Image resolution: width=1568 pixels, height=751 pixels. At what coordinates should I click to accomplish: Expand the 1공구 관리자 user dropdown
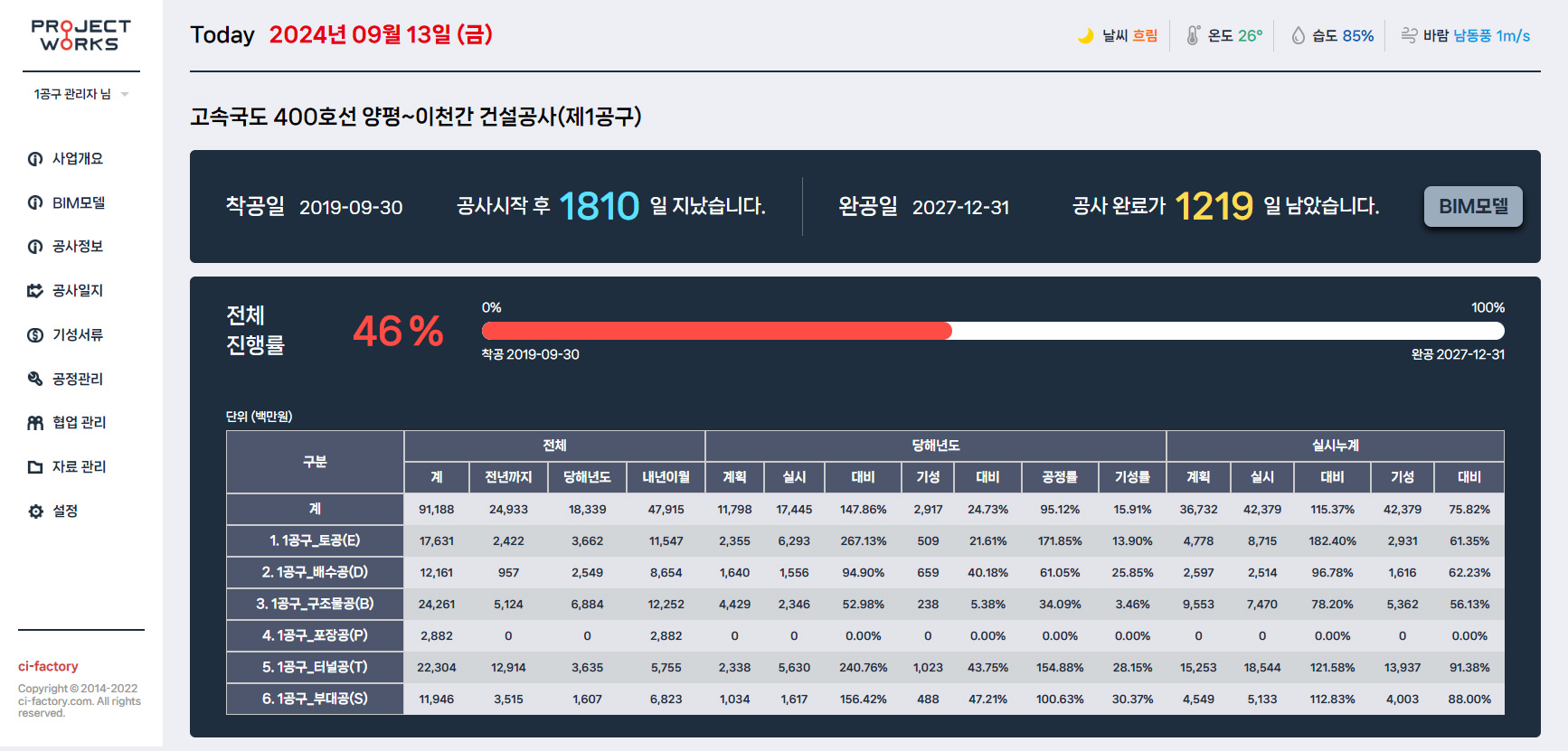pyautogui.click(x=125, y=95)
